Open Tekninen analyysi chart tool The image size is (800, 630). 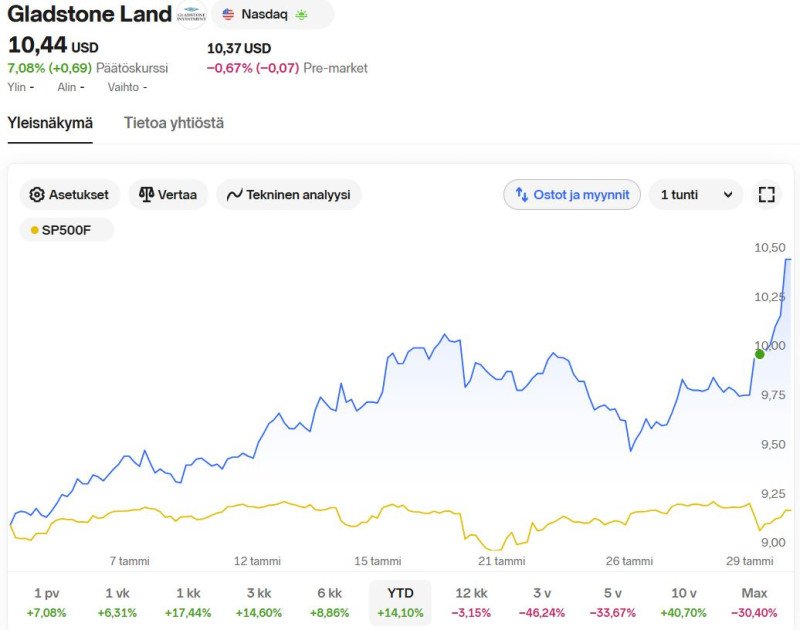click(288, 194)
